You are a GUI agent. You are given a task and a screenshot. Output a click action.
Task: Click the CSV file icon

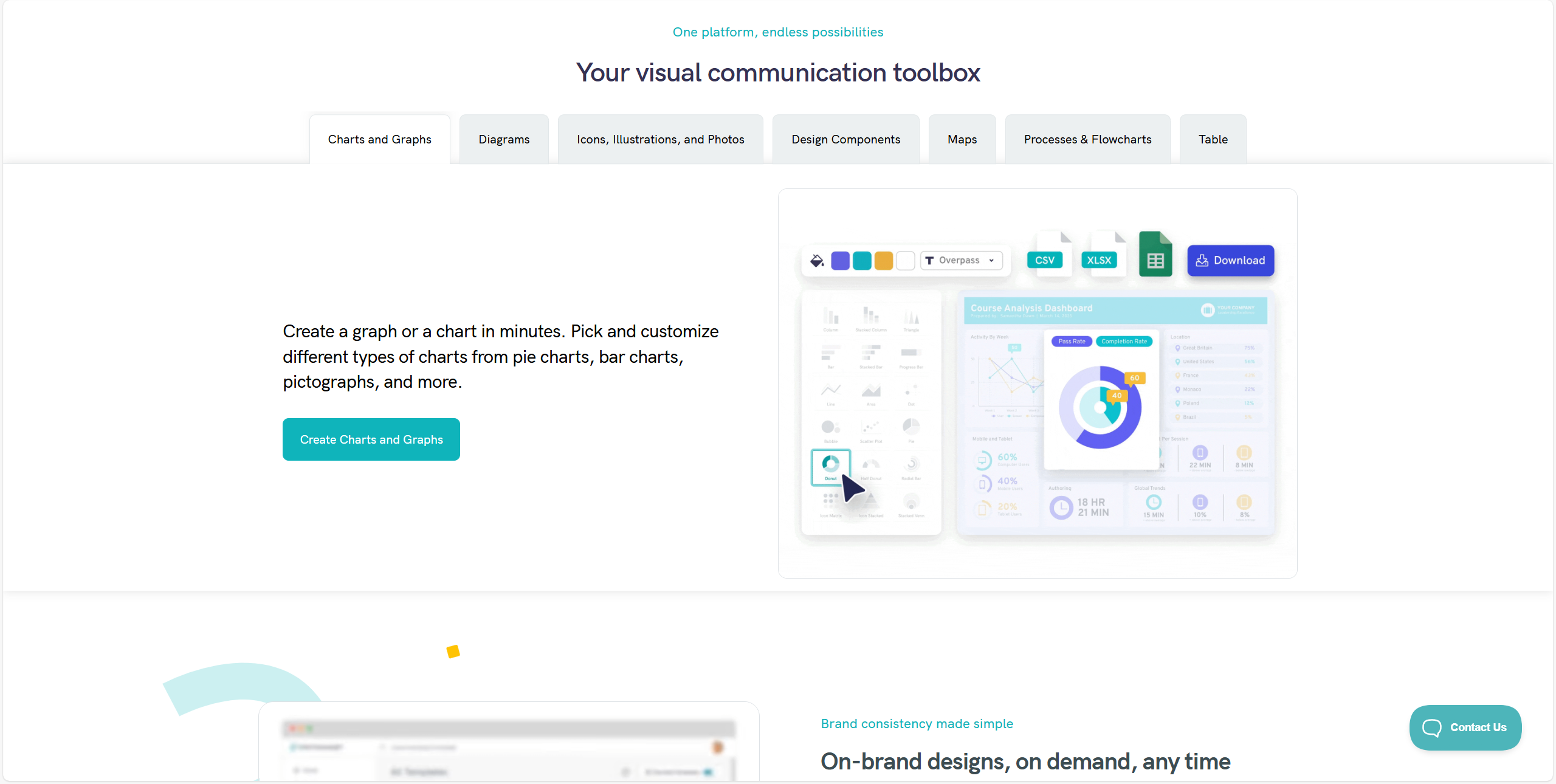click(1049, 254)
